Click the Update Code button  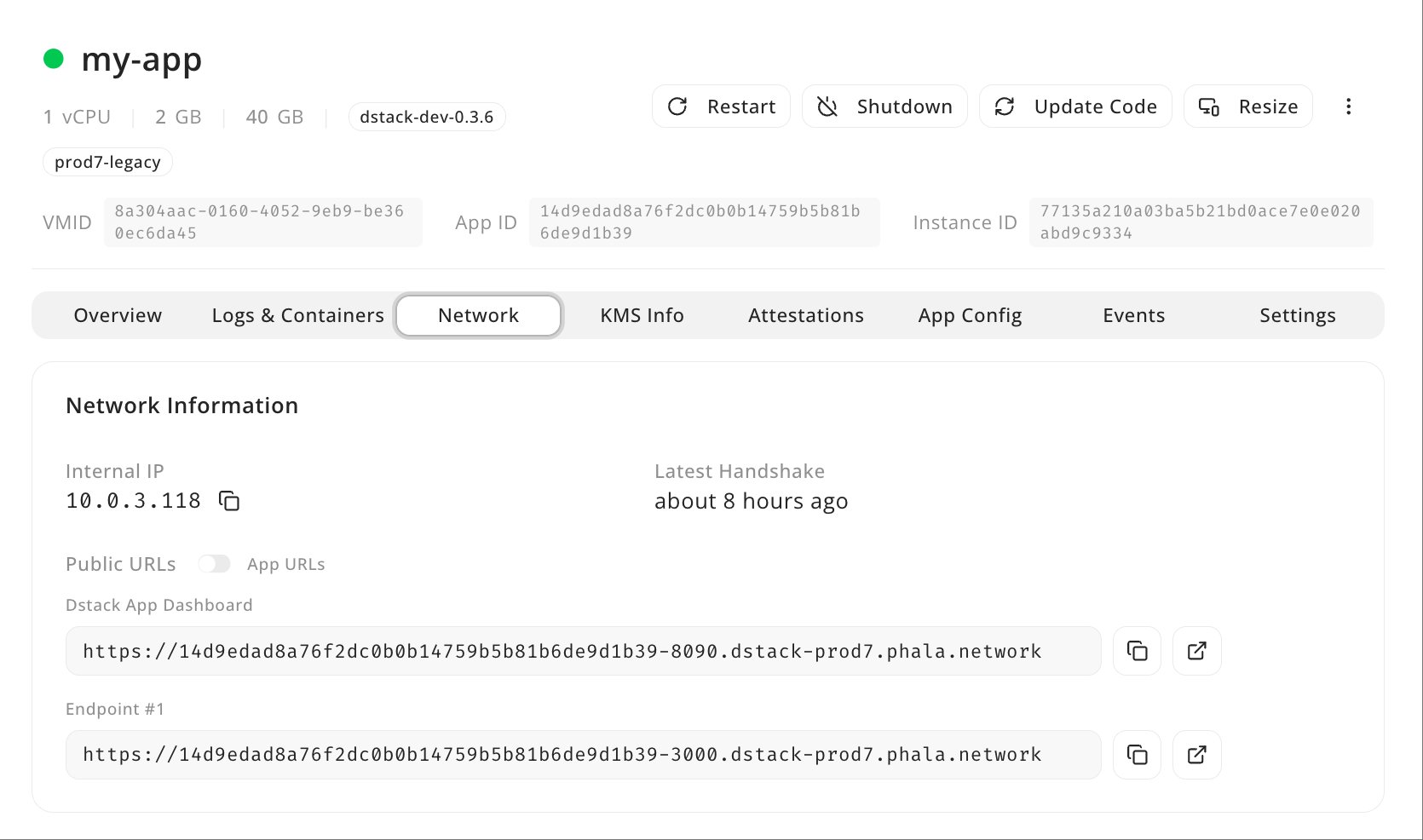[x=1075, y=106]
